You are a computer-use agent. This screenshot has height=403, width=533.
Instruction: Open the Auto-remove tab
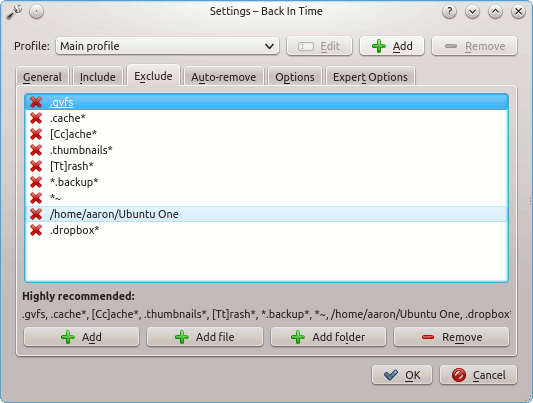click(224, 77)
